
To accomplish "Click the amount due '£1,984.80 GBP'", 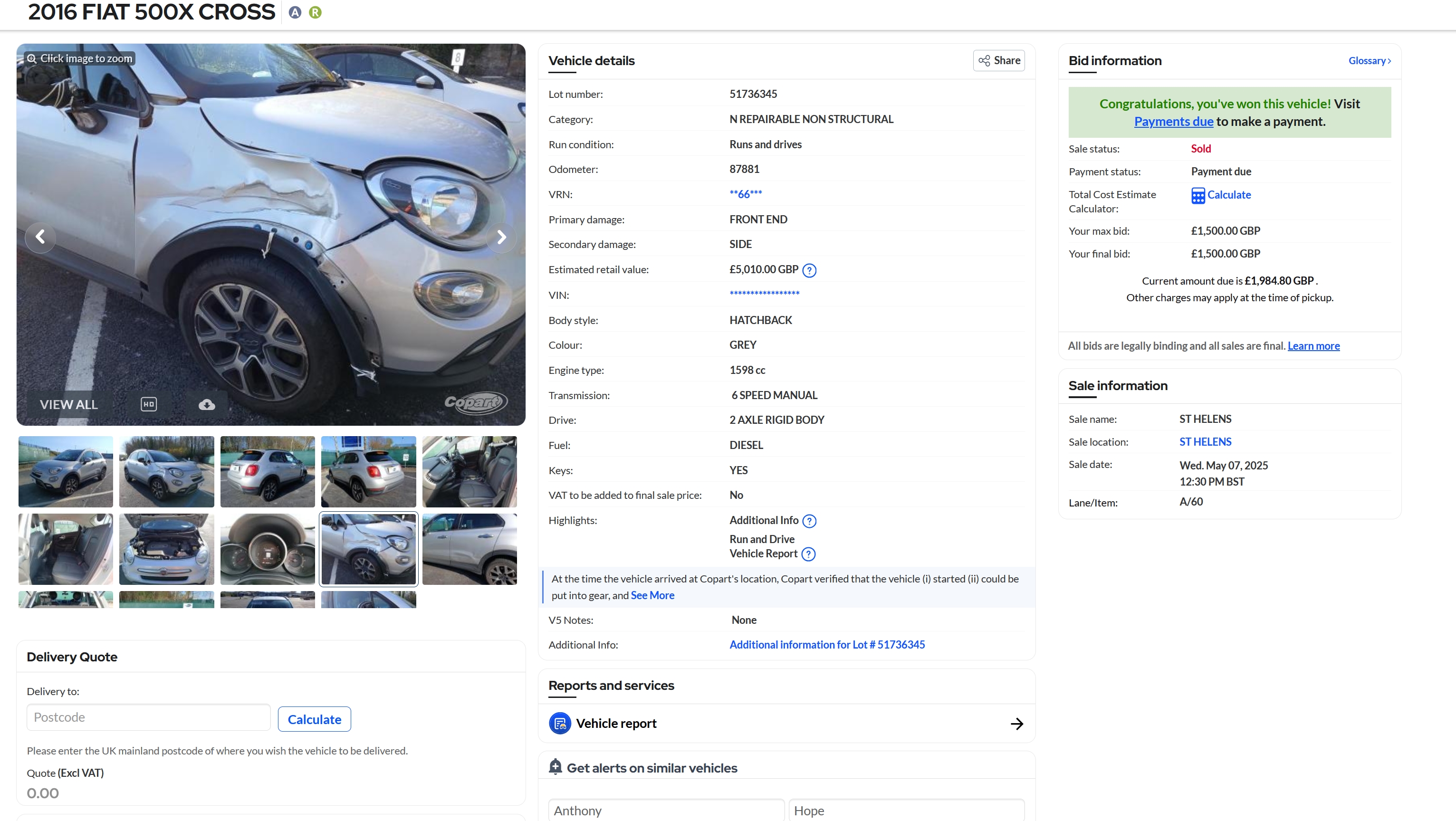I will click(x=1279, y=281).
